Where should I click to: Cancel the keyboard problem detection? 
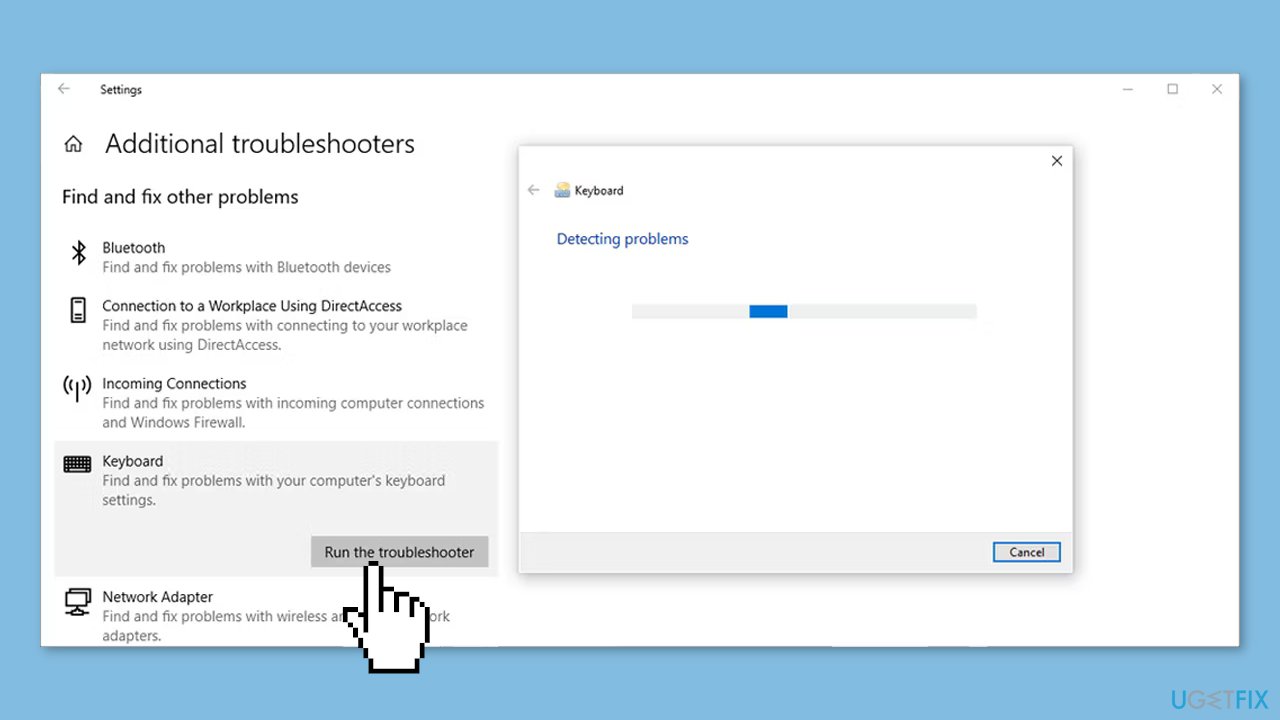pos(1026,552)
